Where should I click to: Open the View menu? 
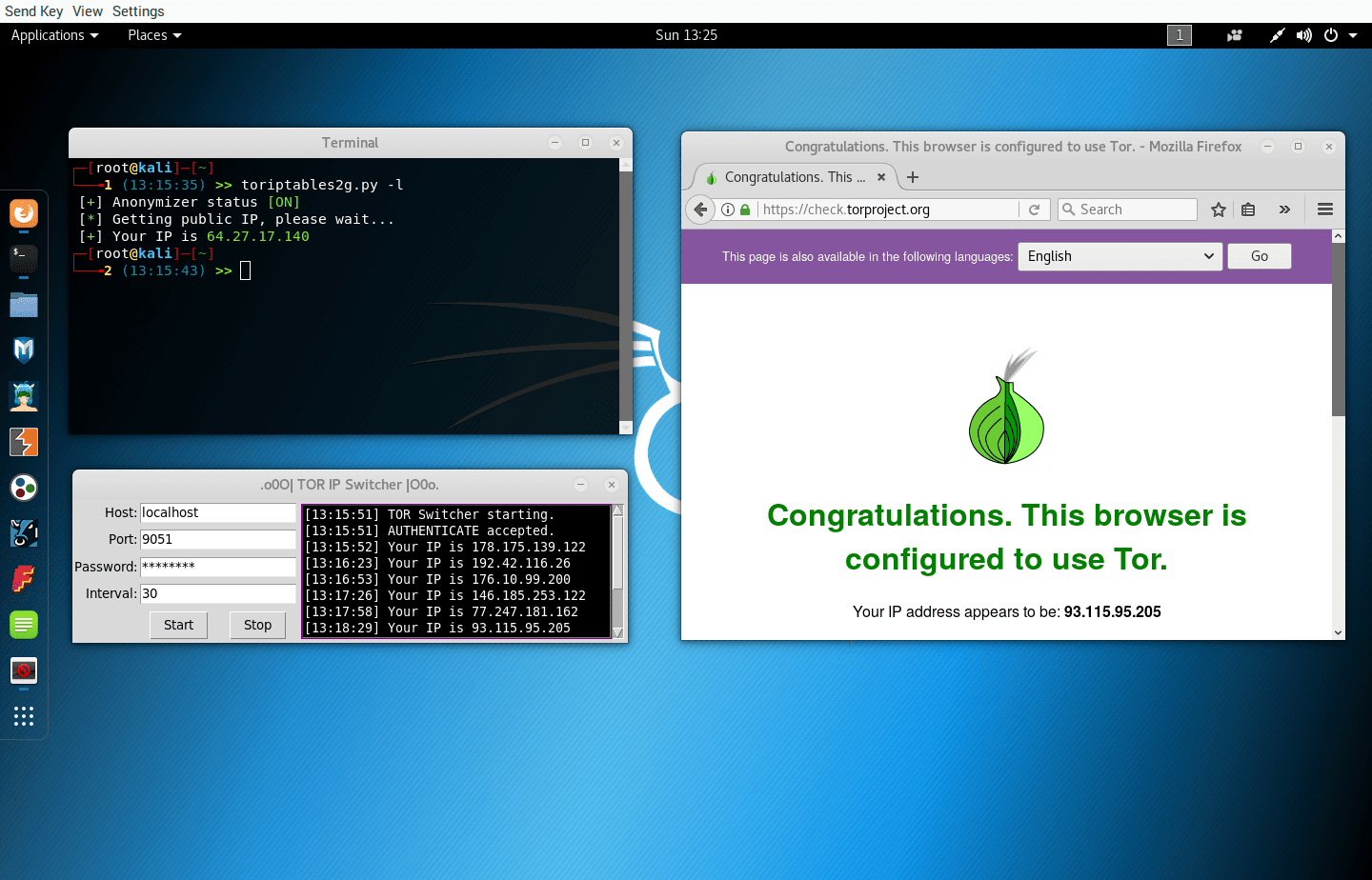pos(88,11)
